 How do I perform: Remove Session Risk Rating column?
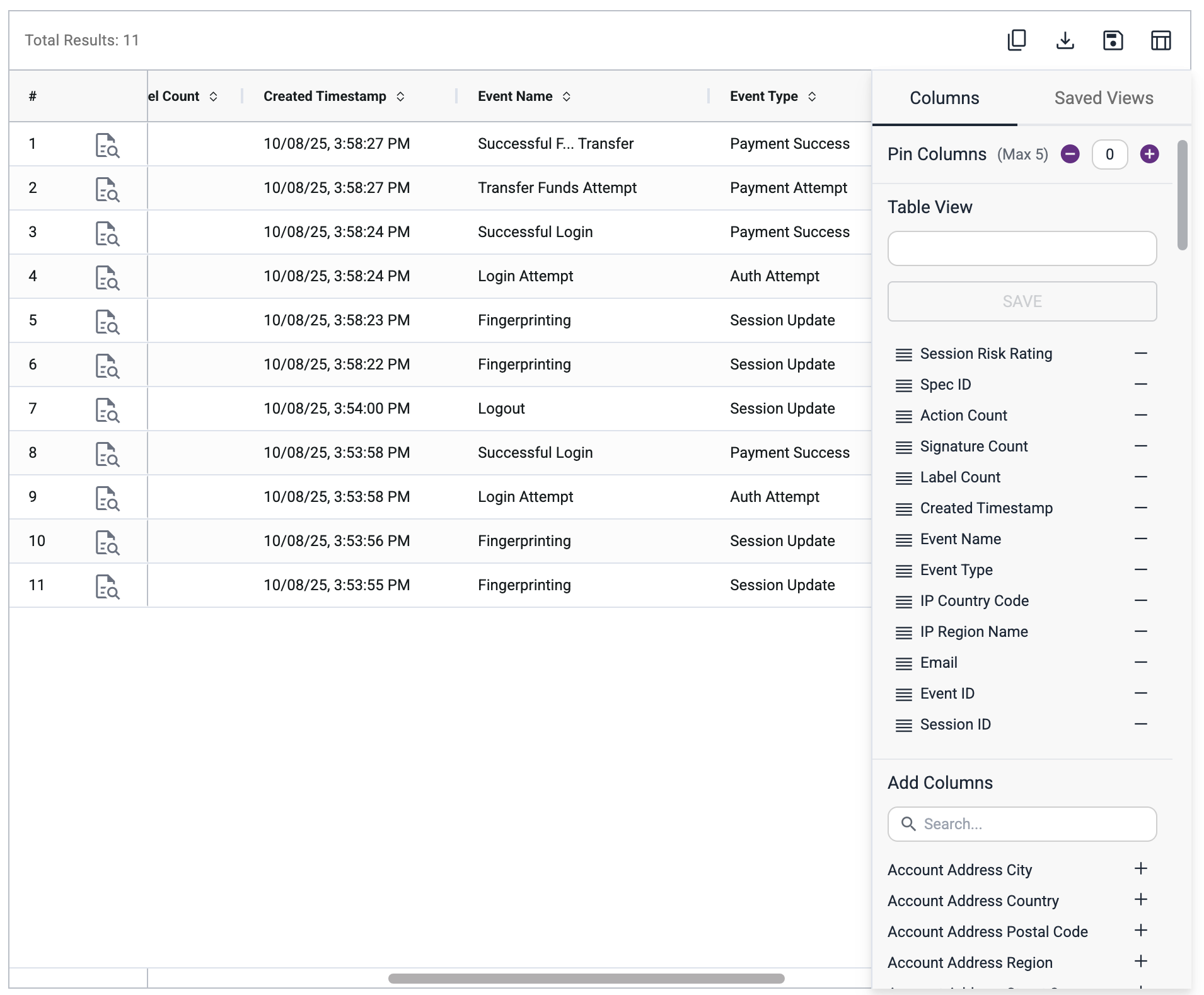[1140, 354]
